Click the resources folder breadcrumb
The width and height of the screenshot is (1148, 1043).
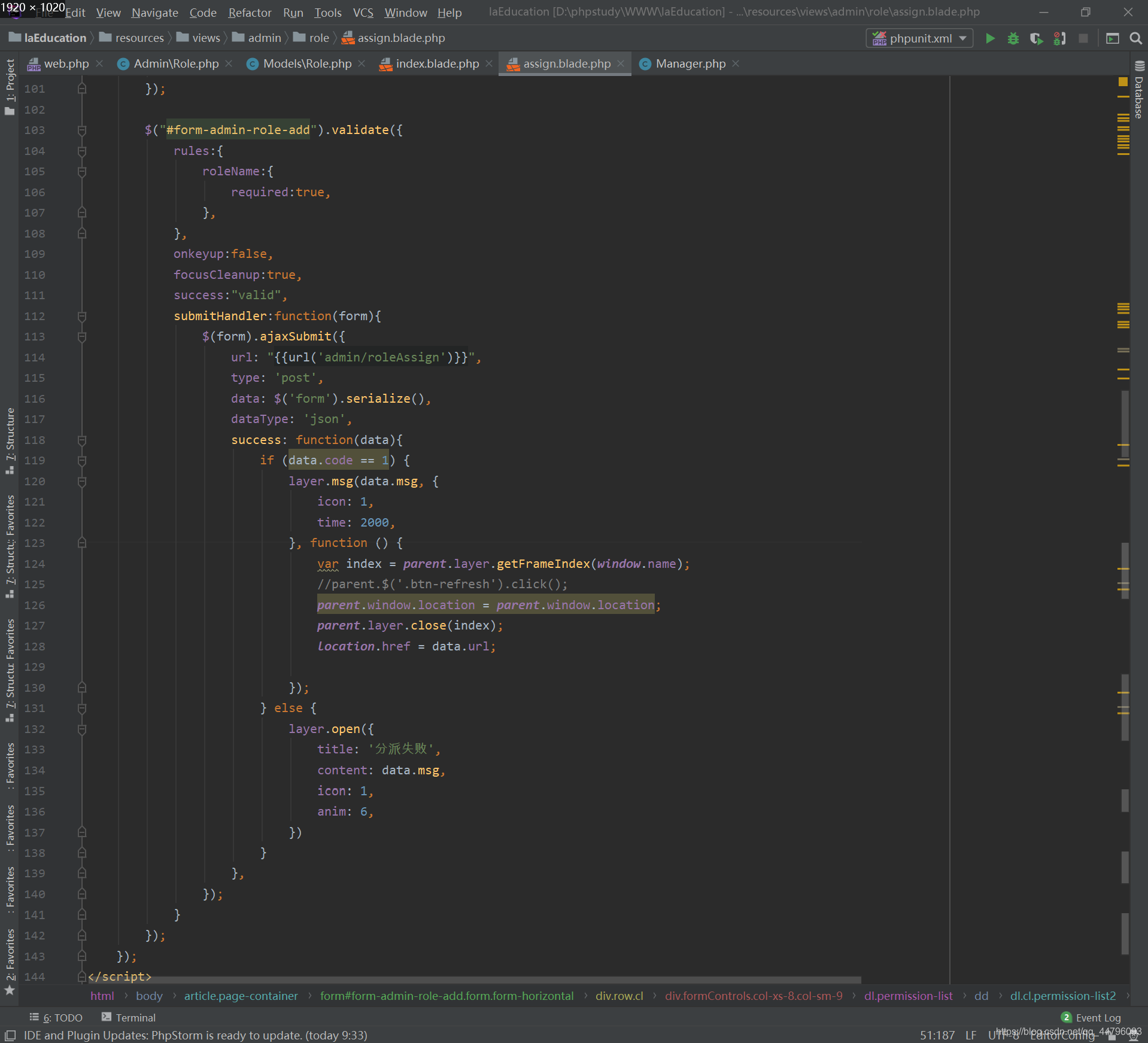click(x=132, y=38)
